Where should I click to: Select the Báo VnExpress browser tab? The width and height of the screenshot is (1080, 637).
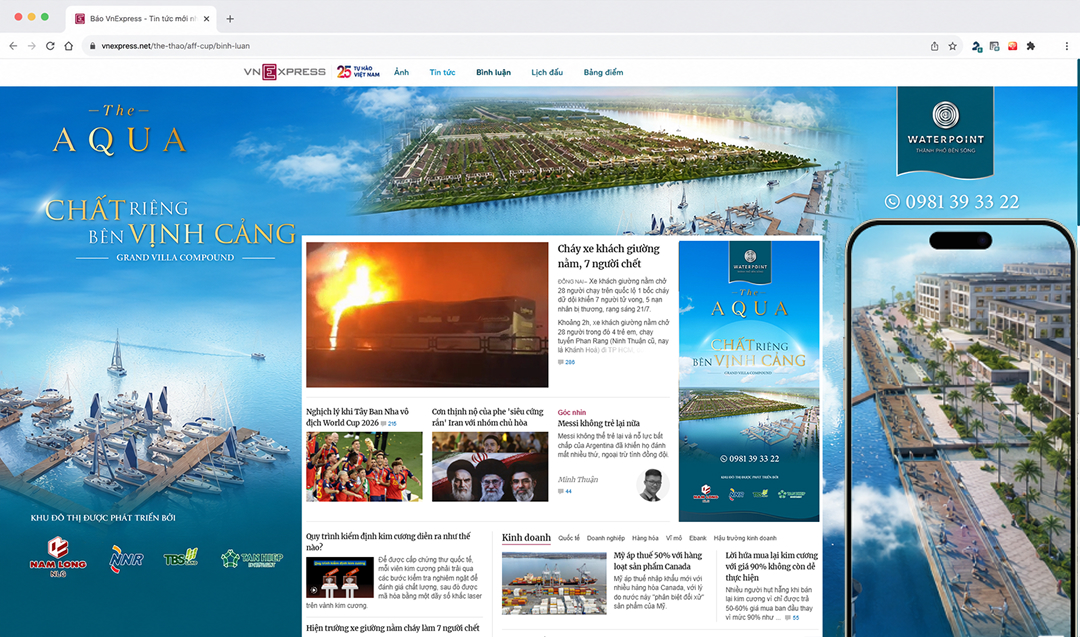point(141,19)
